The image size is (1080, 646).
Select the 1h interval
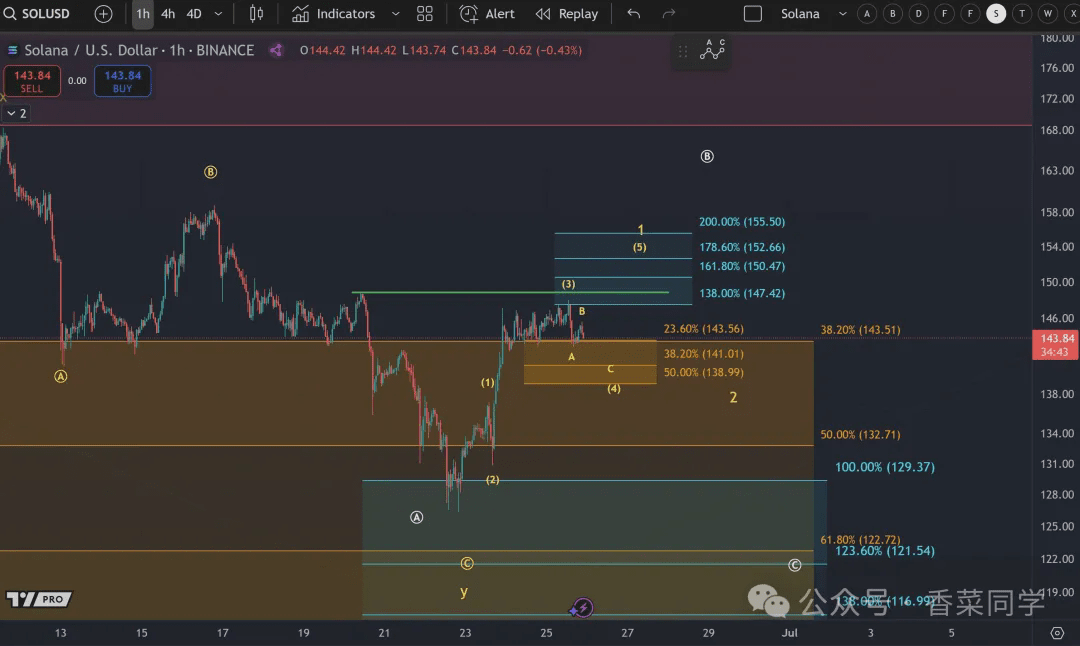coord(143,14)
